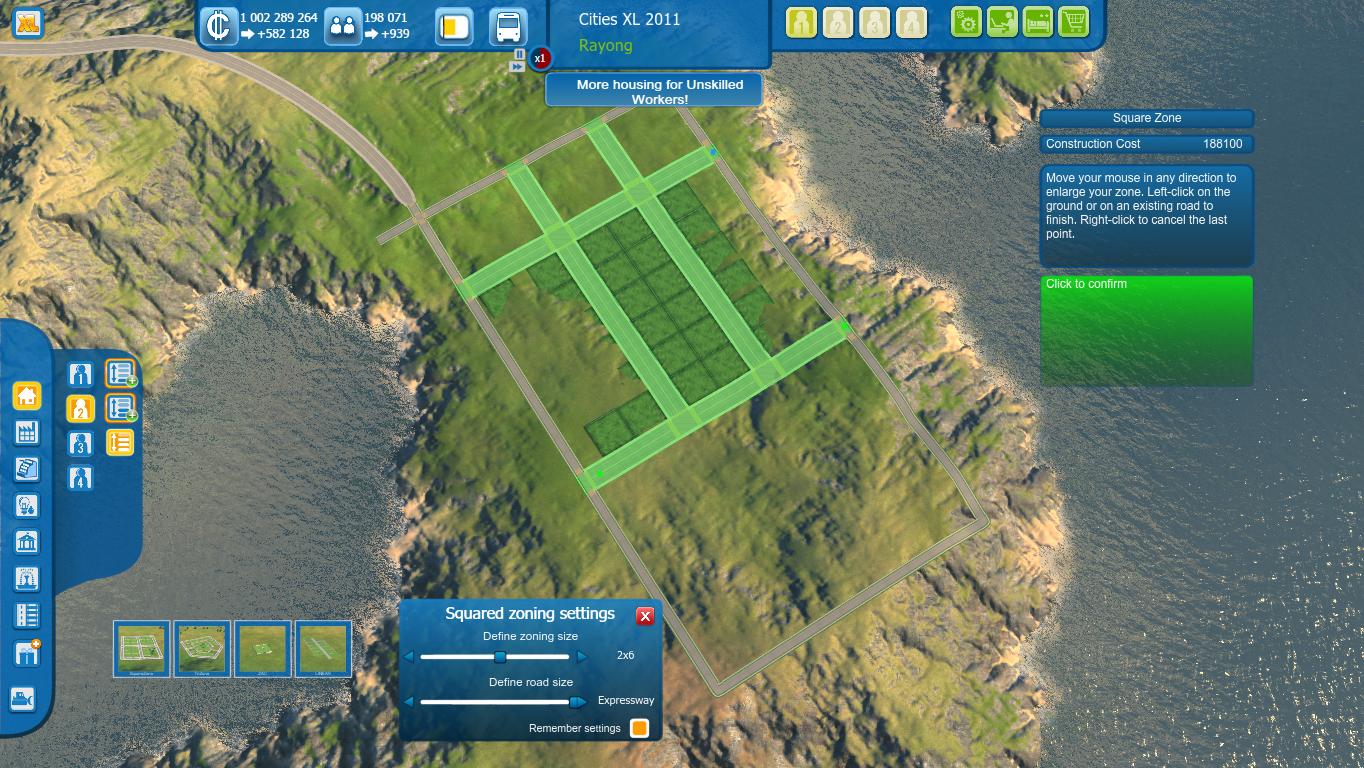The height and width of the screenshot is (768, 1364).
Task: Select the Executives status icon (3)
Action: click(x=875, y=22)
